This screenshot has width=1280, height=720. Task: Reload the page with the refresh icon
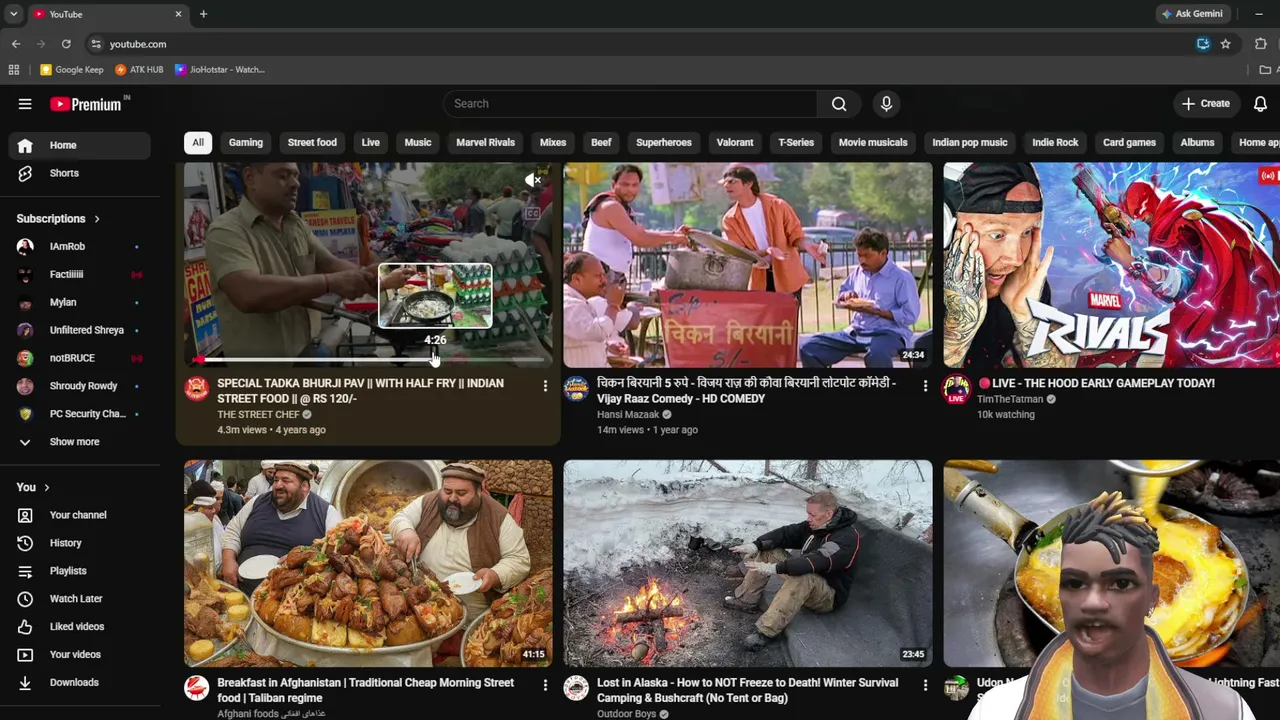pyautogui.click(x=66, y=44)
